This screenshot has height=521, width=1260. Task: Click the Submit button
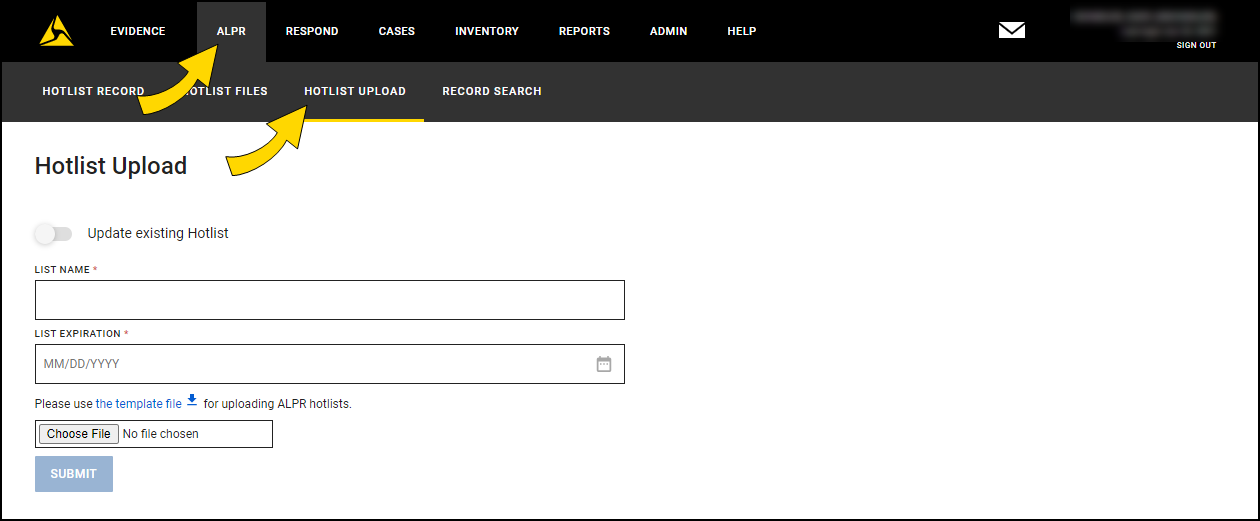(74, 474)
